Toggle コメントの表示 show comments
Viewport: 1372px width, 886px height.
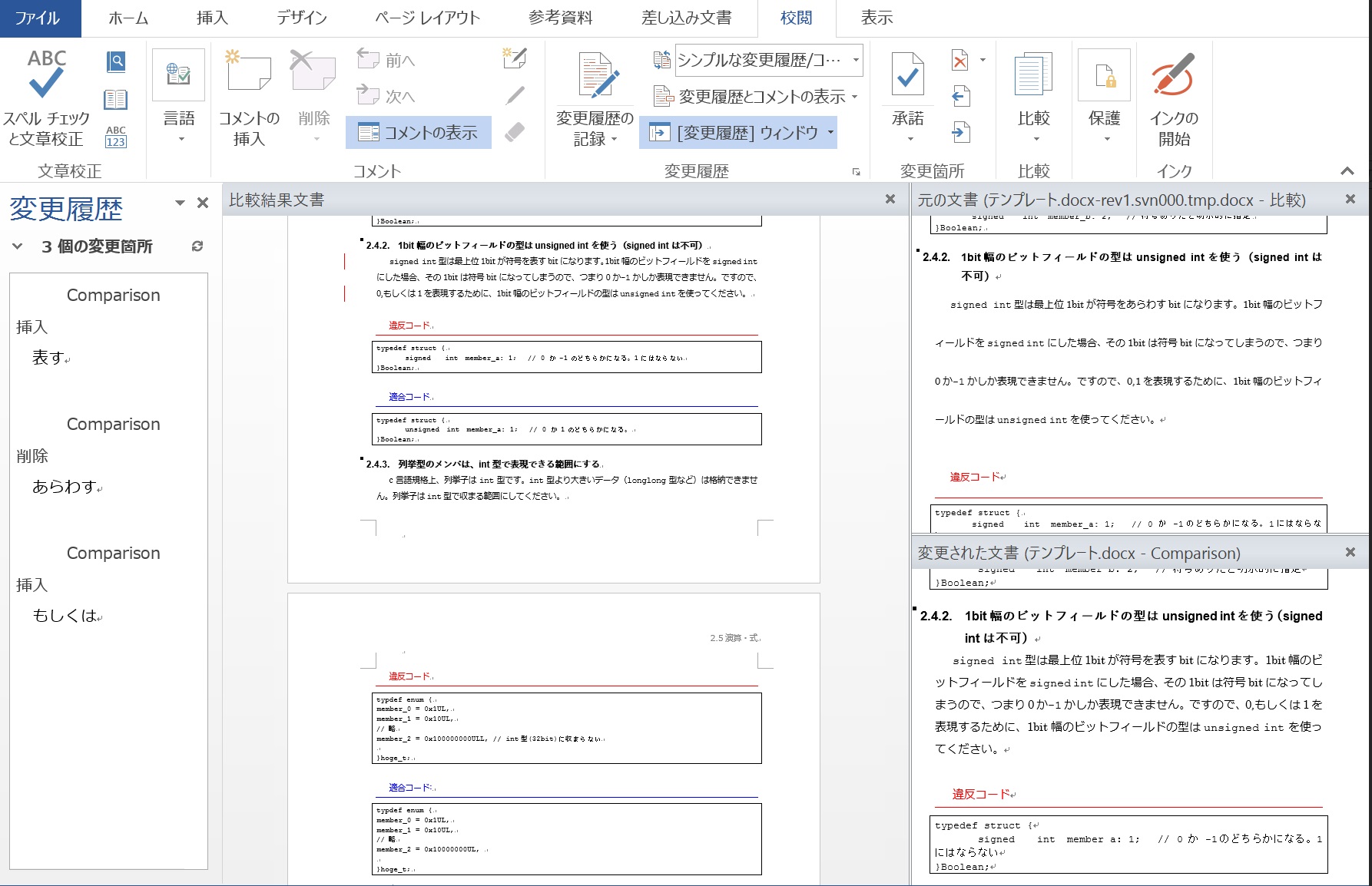[419, 133]
